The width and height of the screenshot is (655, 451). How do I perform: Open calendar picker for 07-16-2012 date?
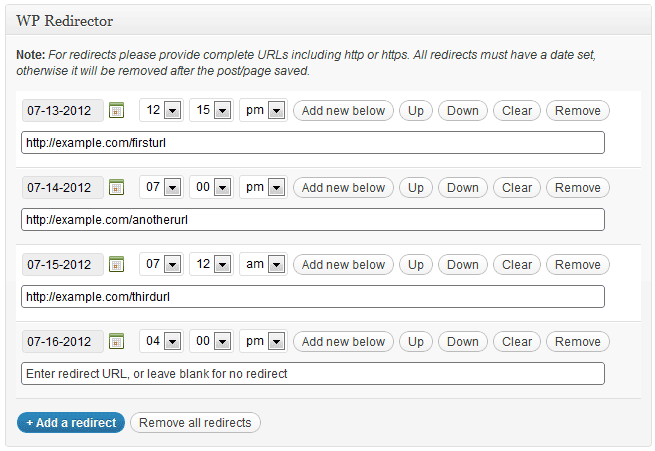[x=117, y=341]
